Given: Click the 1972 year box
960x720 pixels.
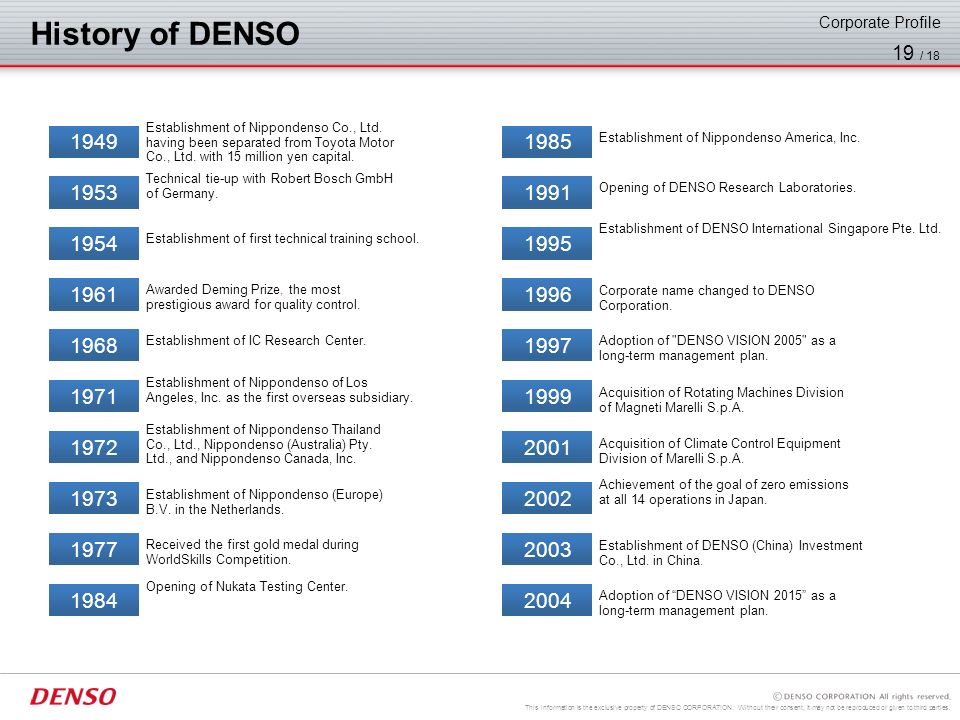Looking at the screenshot, I should 94,448.
